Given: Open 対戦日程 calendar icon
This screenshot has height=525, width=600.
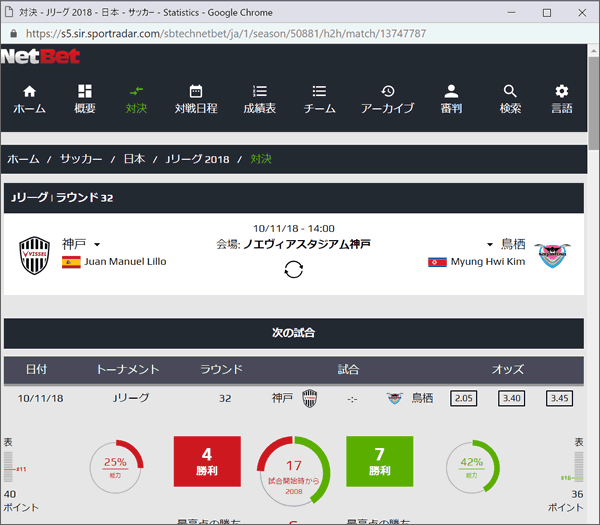Looking at the screenshot, I should tap(196, 91).
